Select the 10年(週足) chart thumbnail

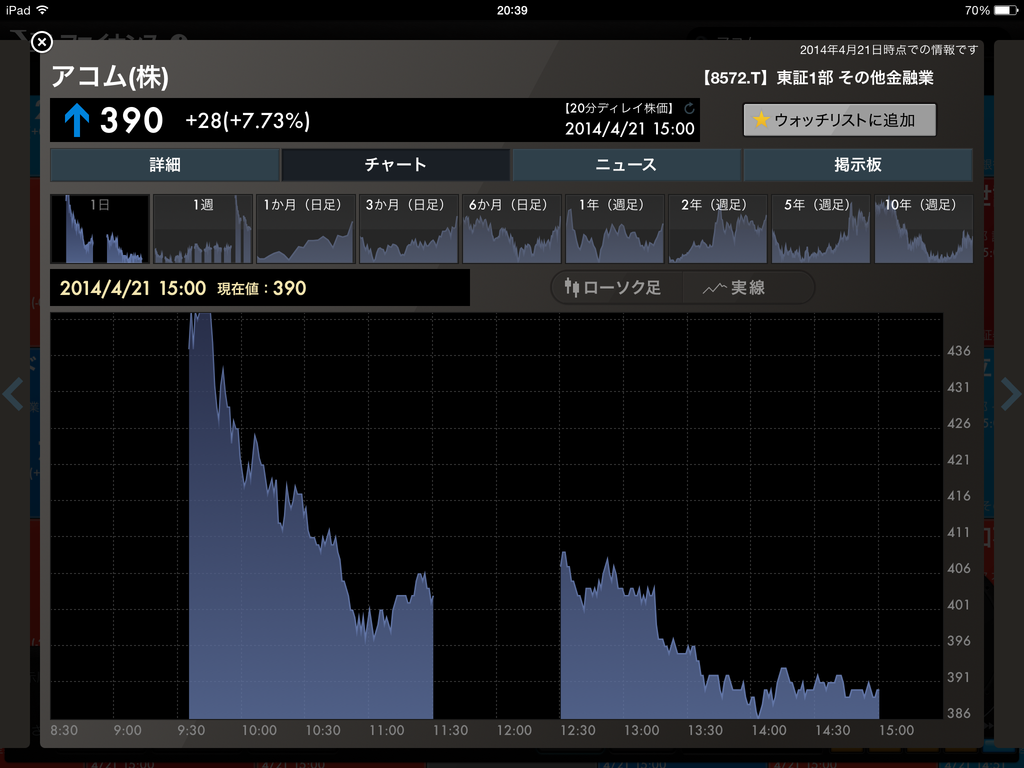[x=924, y=229]
